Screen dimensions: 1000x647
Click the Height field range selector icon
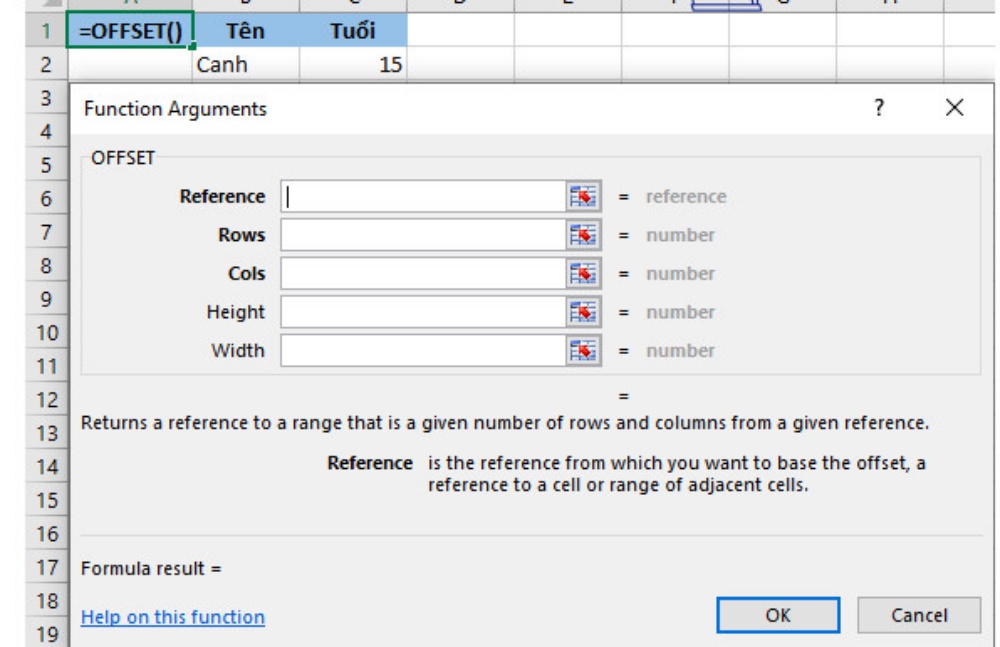pos(584,312)
